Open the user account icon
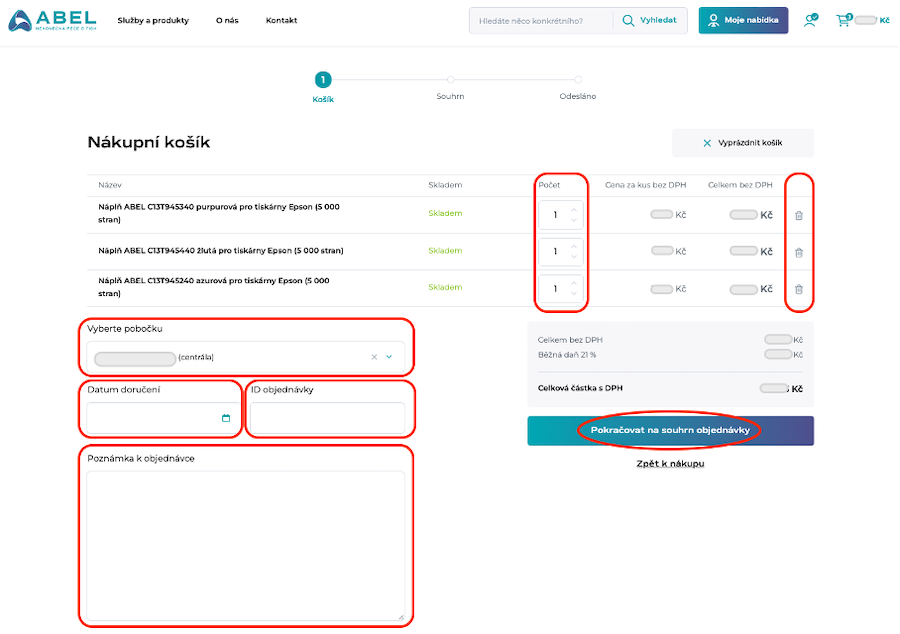The image size is (900, 634). pyautogui.click(x=810, y=21)
